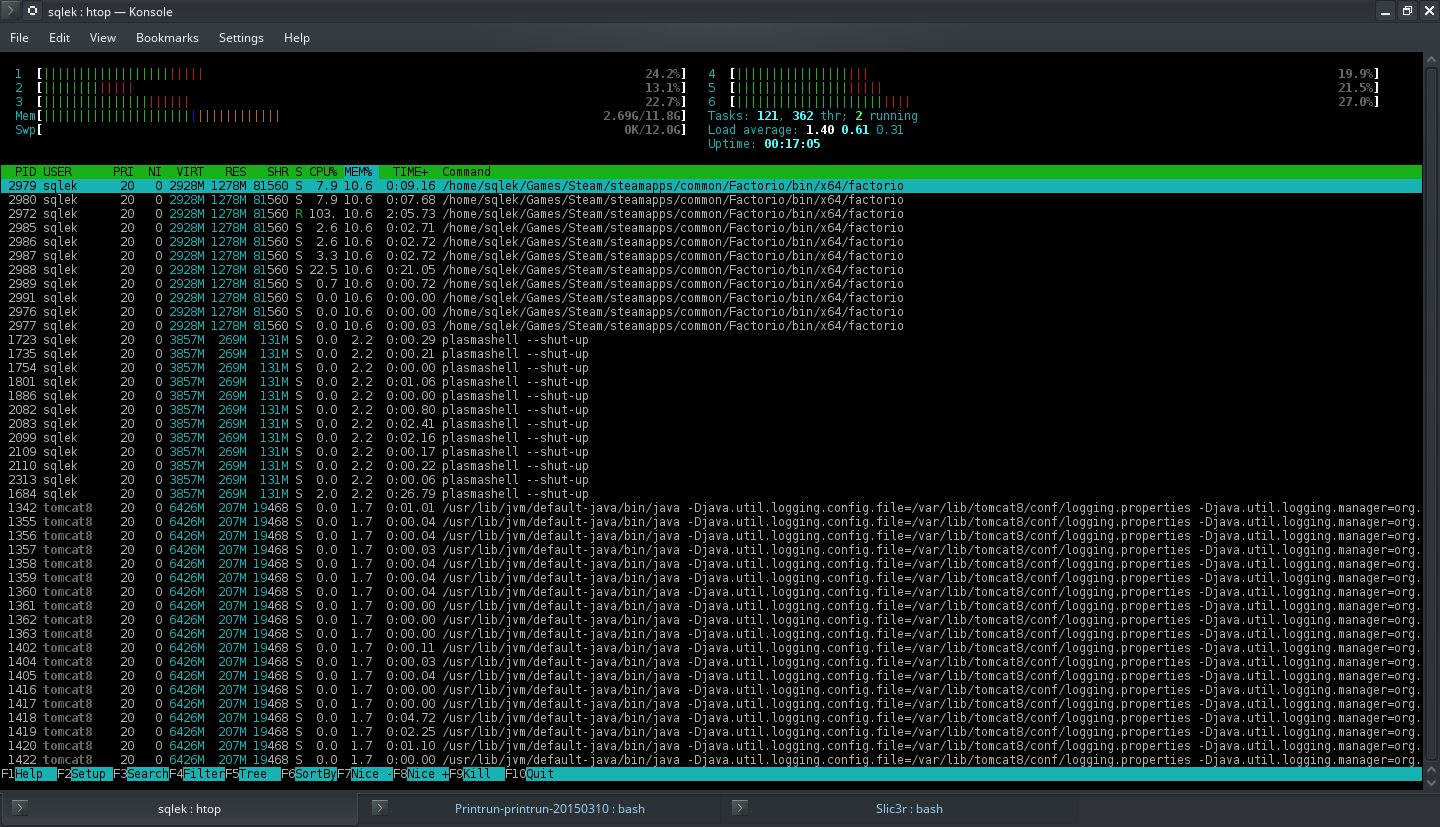The image size is (1440, 827).
Task: Minimize the Konsole window
Action: (1386, 11)
